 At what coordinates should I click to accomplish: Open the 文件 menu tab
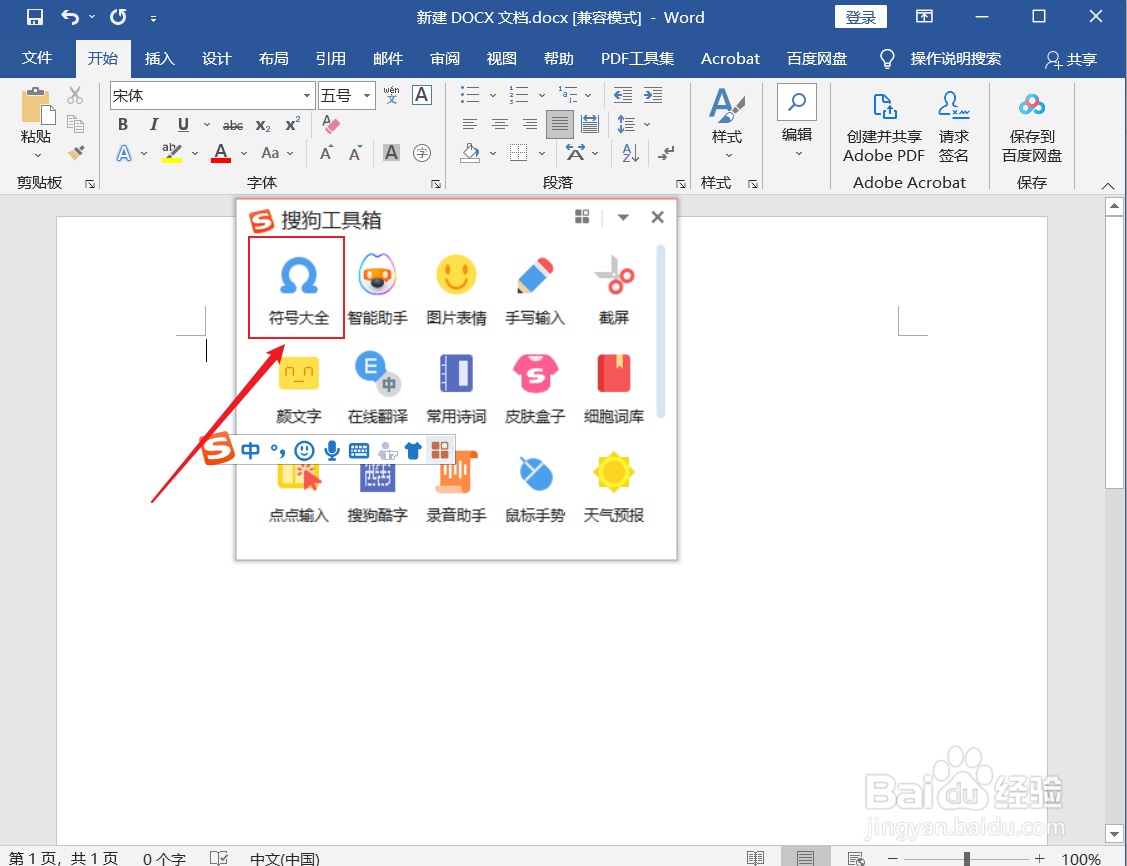pos(37,58)
